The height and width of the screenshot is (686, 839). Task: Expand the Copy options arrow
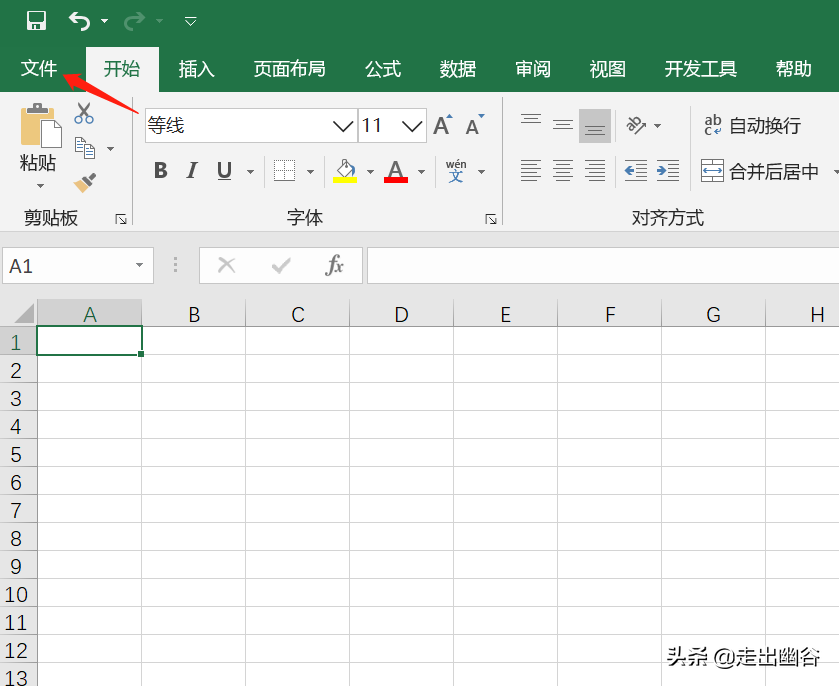click(110, 149)
